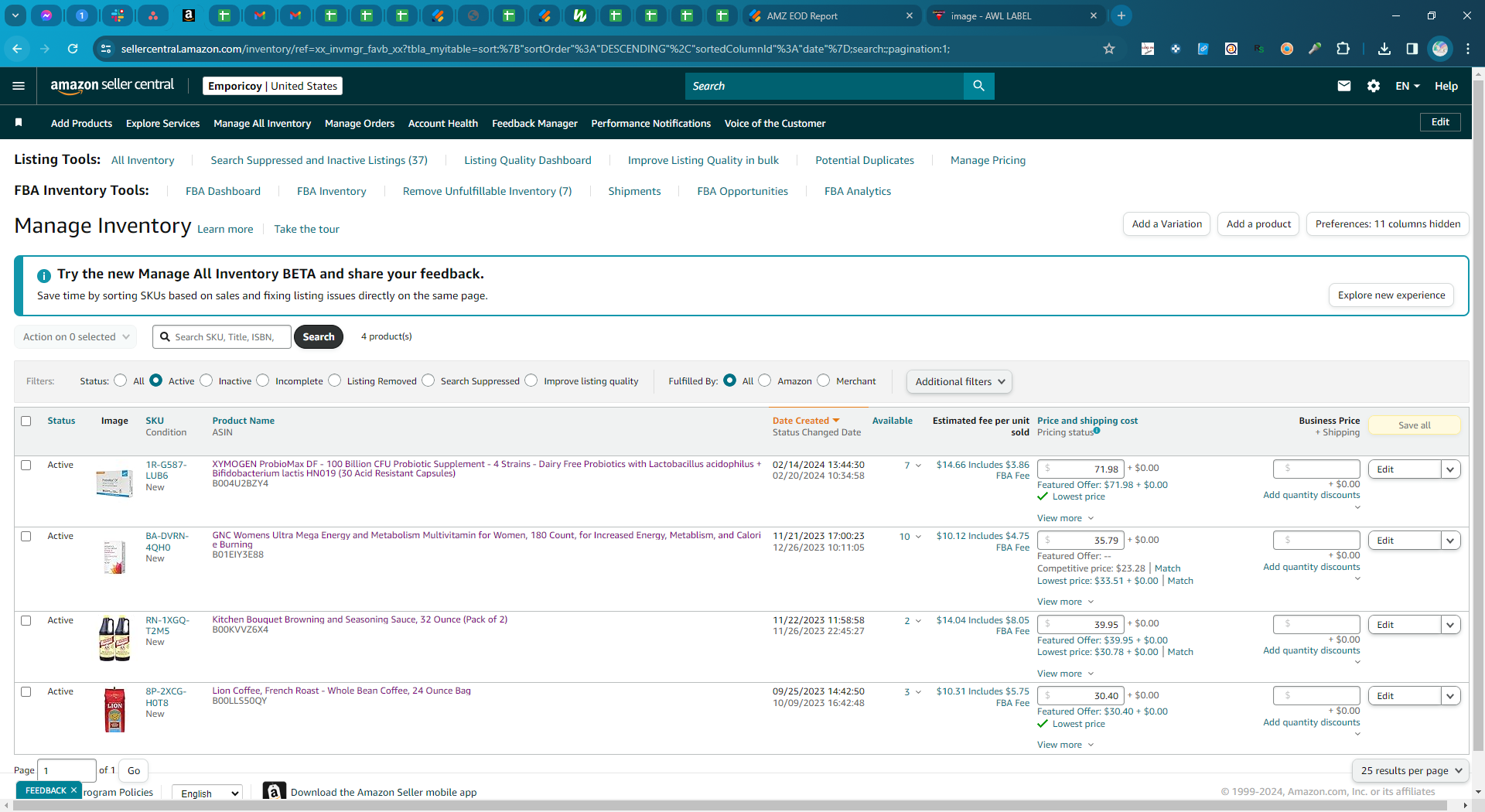Screen dimensions: 1485x812
Task: Dismiss the FEEDBACK tab with its X
Action: [73, 790]
